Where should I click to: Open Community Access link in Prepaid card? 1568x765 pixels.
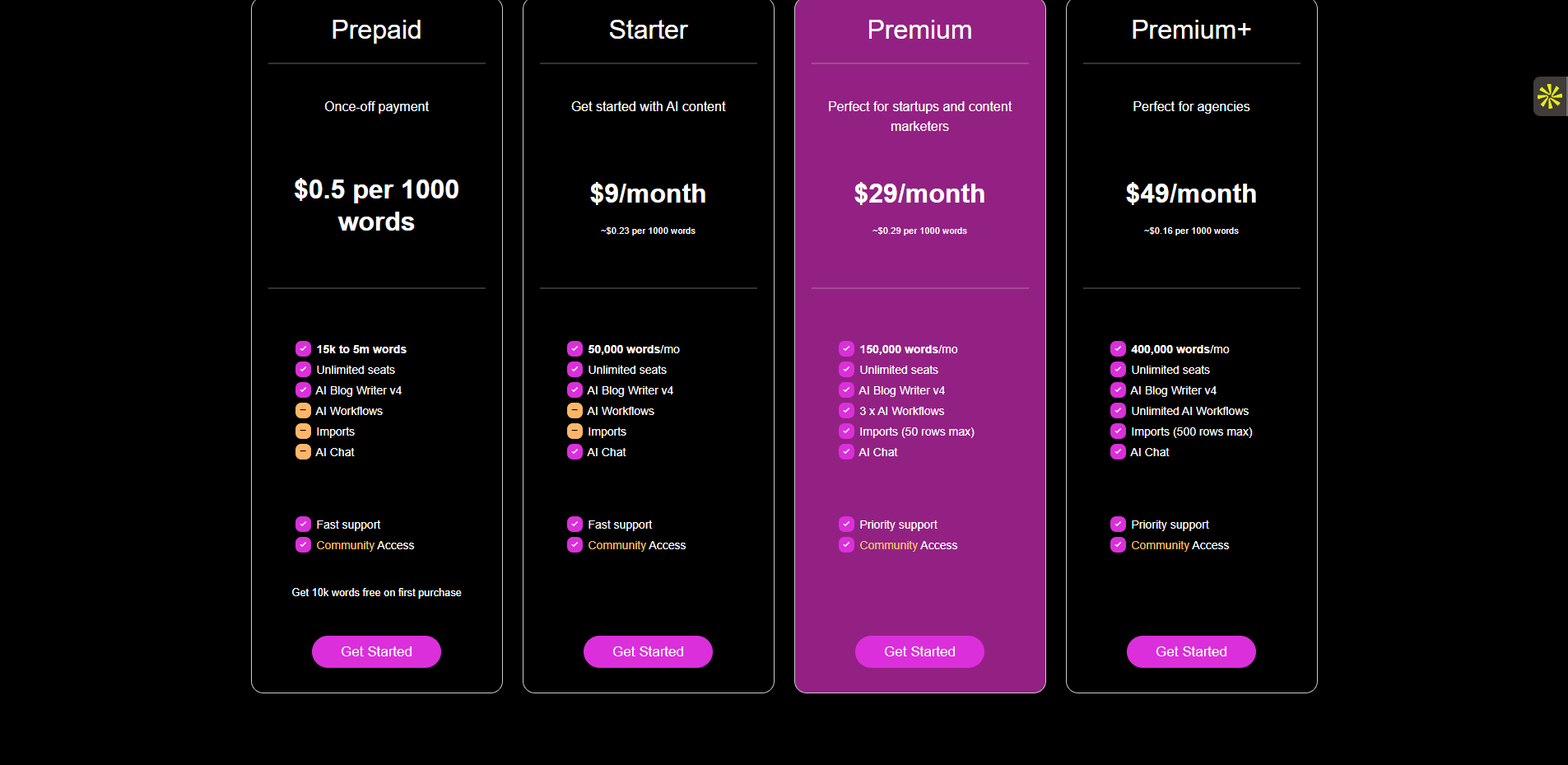pyautogui.click(x=365, y=545)
